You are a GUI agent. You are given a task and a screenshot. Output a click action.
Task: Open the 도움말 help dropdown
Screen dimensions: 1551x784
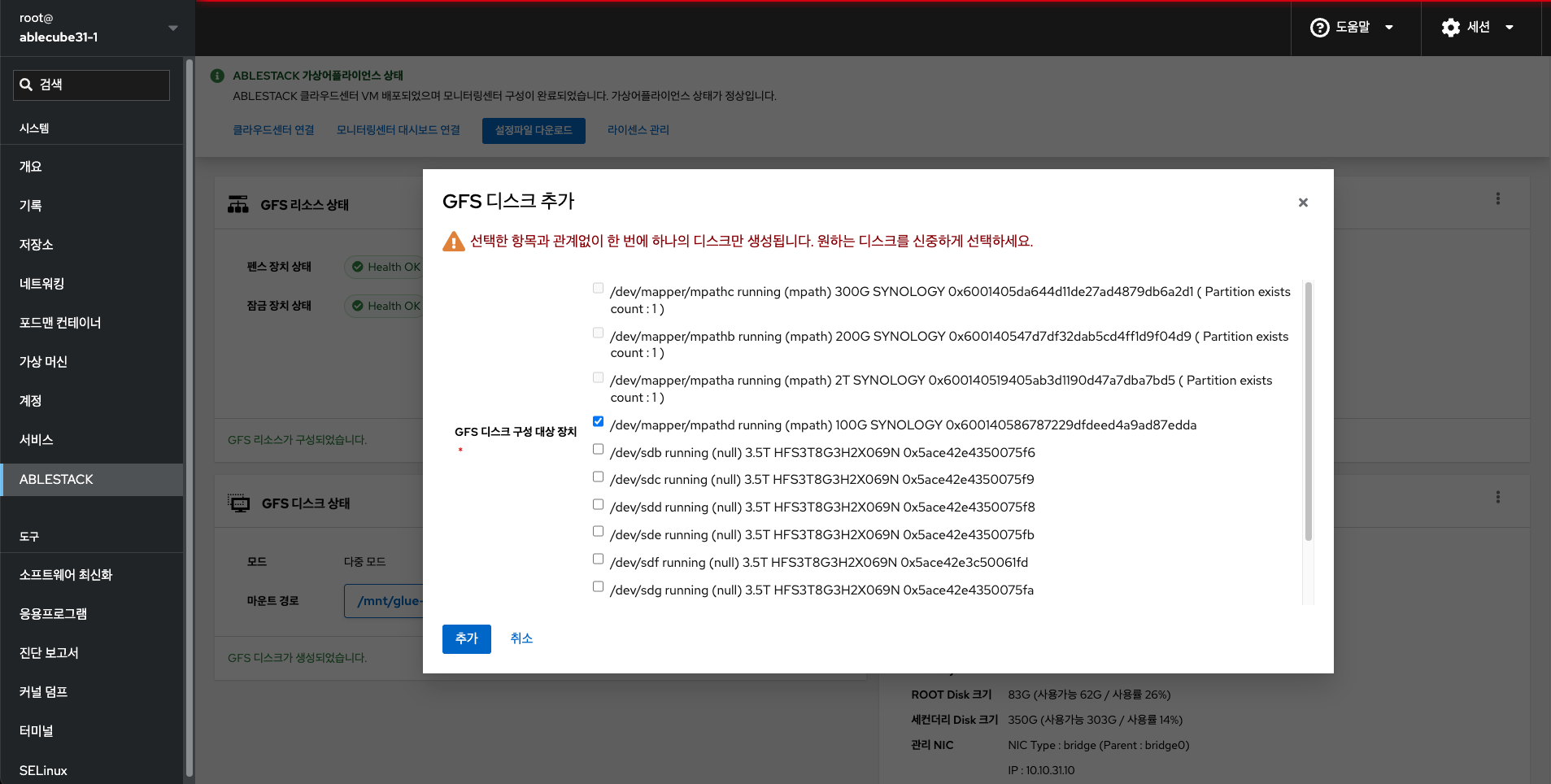pos(1353,28)
